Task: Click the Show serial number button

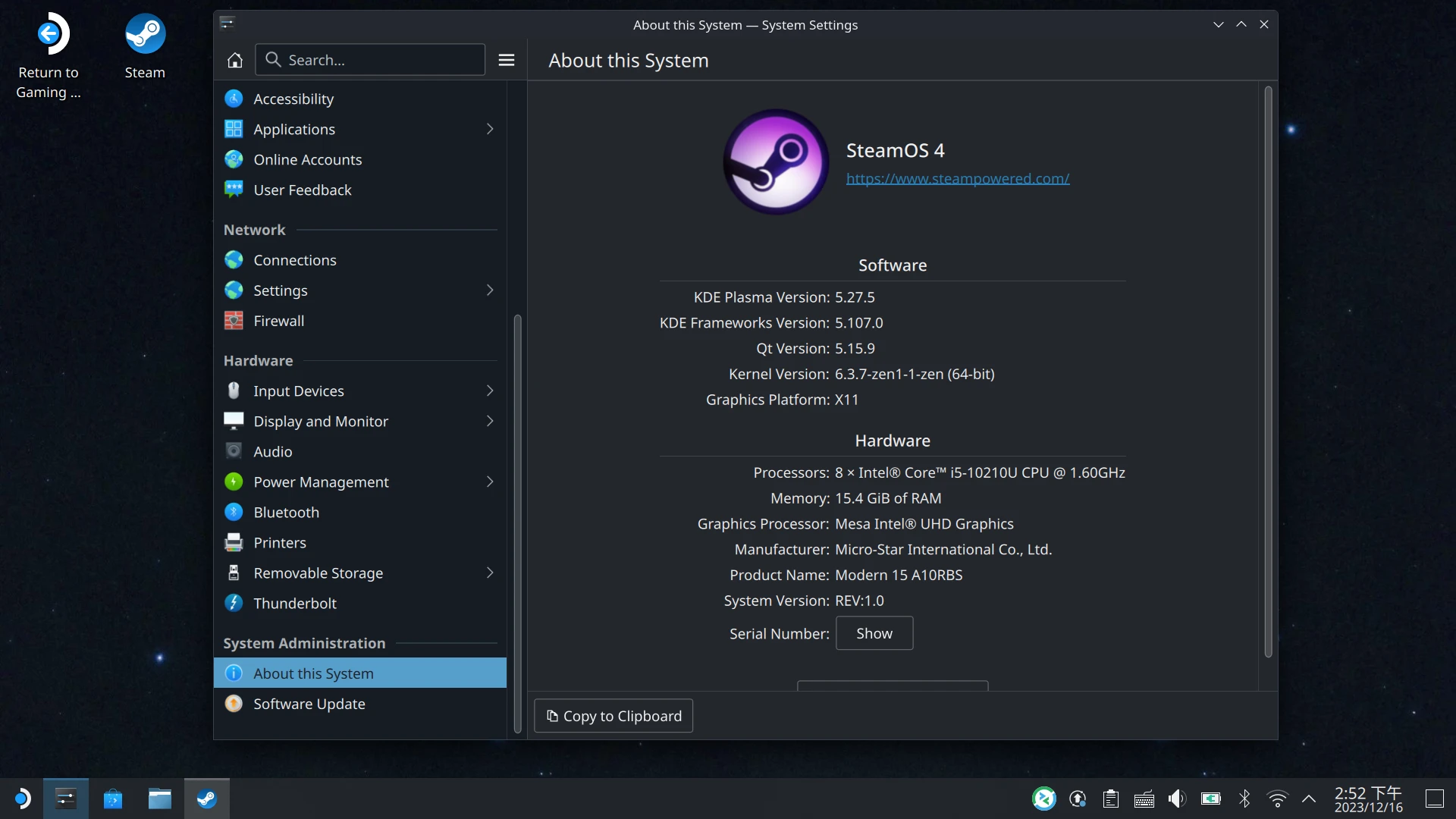Action: (874, 633)
